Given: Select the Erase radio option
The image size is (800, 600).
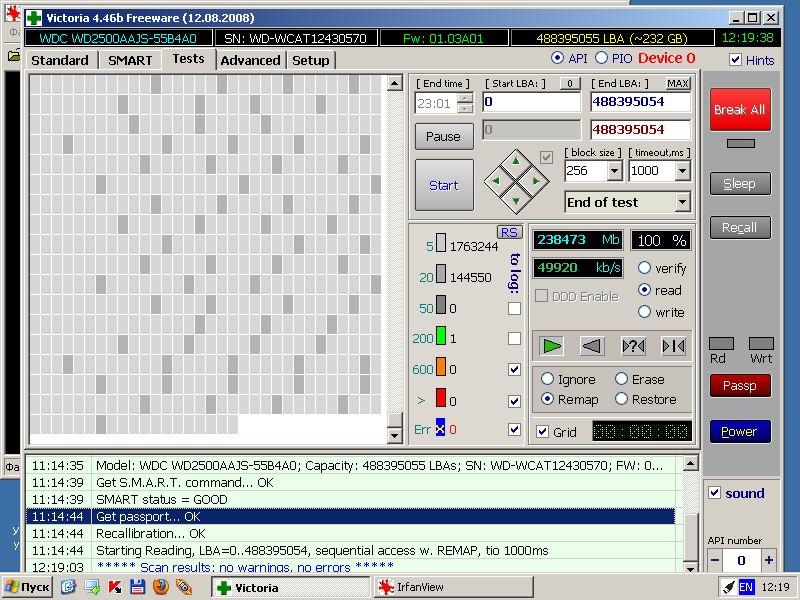Looking at the screenshot, I should [x=621, y=379].
